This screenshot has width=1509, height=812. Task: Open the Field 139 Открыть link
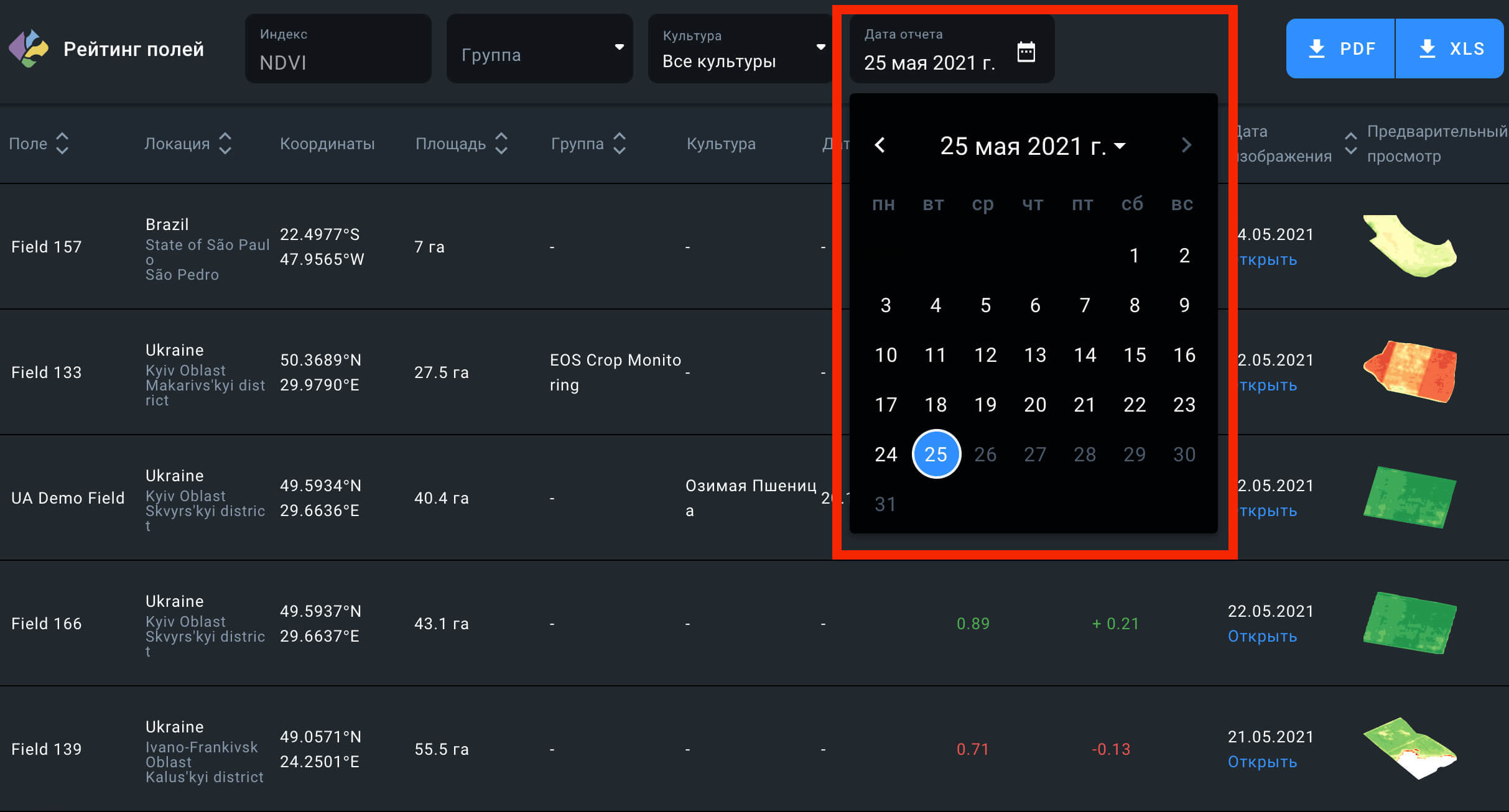(x=1262, y=762)
